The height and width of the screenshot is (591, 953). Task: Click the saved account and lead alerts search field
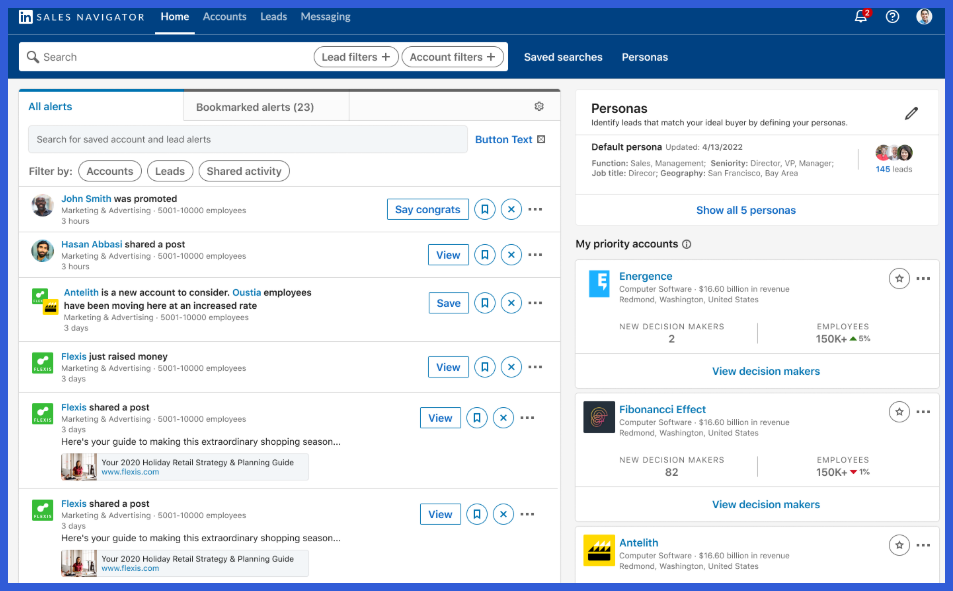[240, 138]
